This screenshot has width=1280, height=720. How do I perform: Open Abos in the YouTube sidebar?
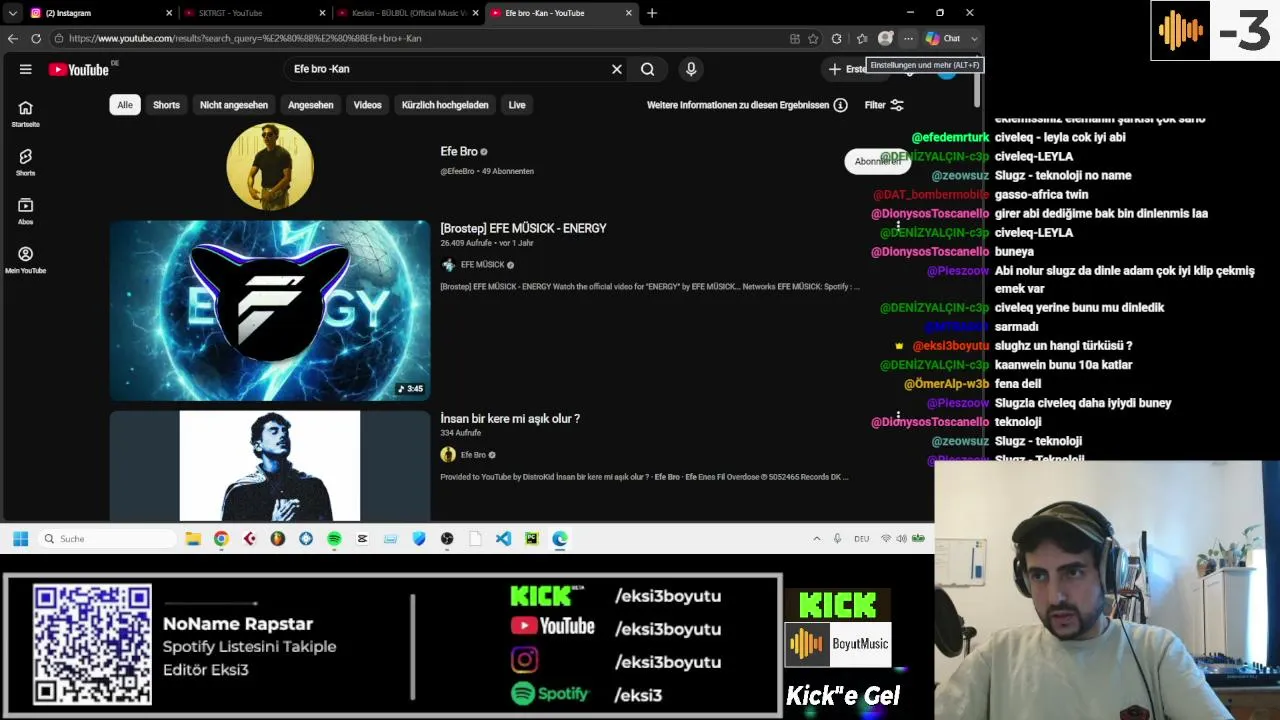coord(26,210)
